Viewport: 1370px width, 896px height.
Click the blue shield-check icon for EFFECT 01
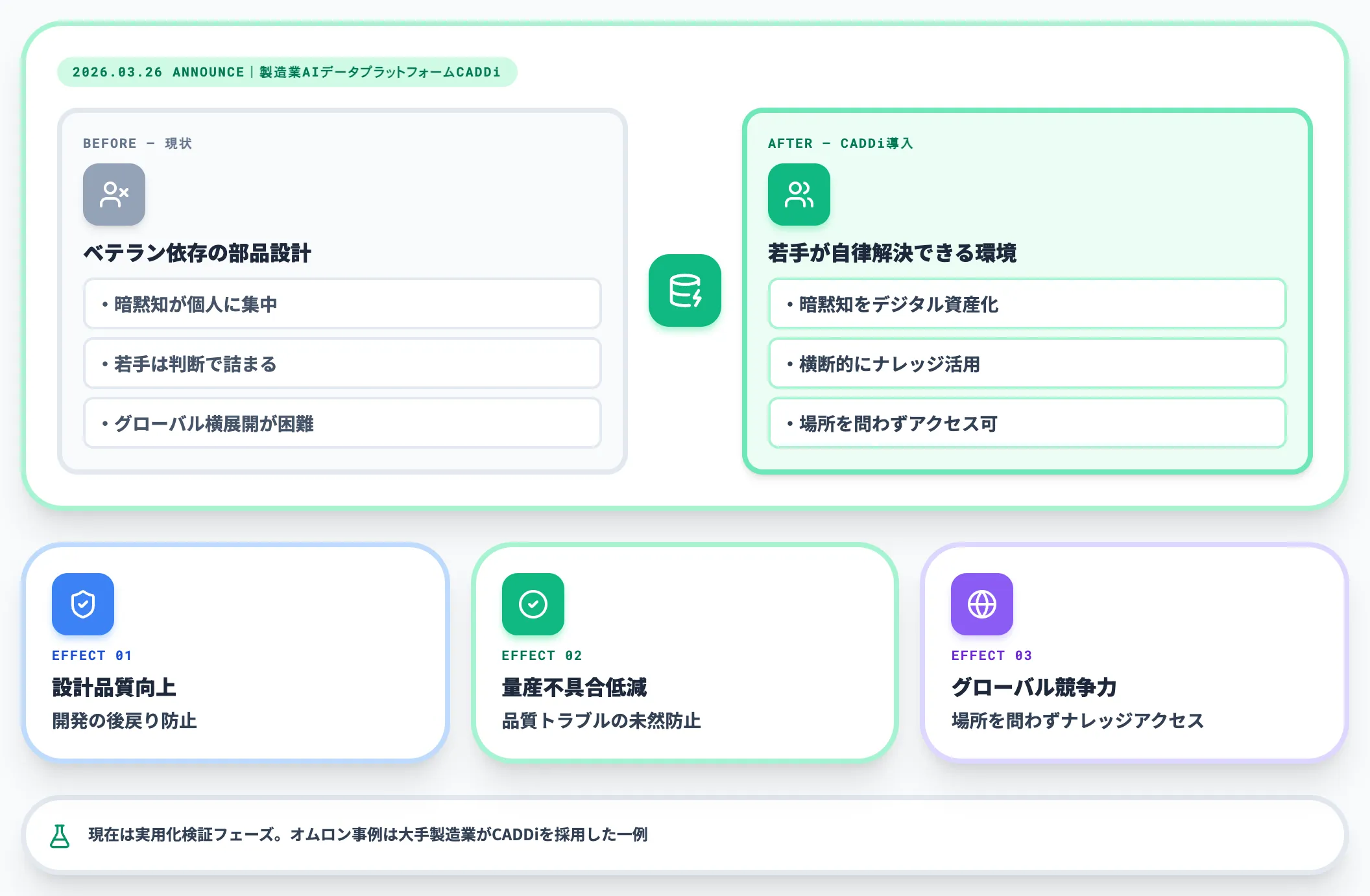[83, 604]
